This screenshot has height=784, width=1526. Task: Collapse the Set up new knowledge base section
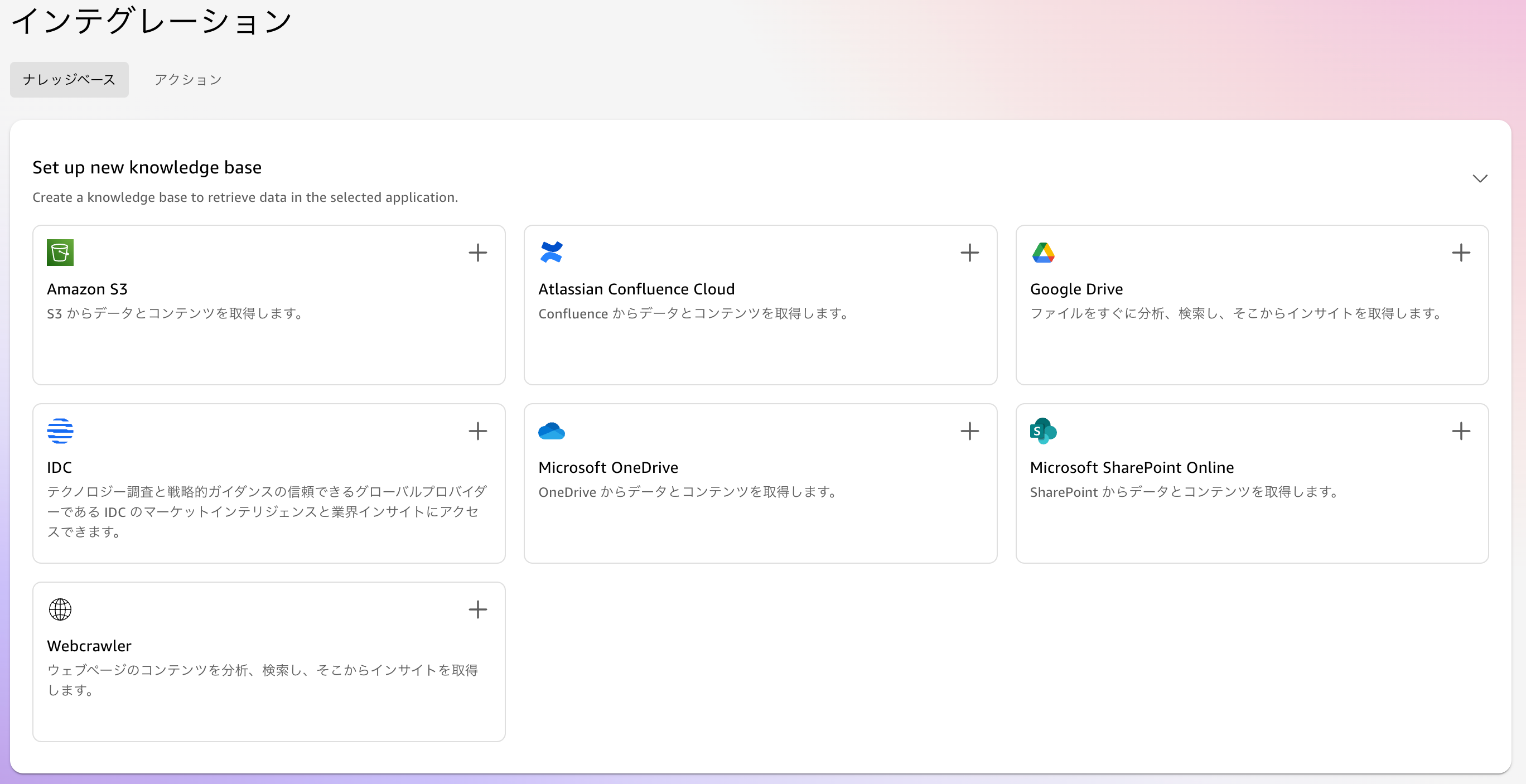click(x=1479, y=178)
